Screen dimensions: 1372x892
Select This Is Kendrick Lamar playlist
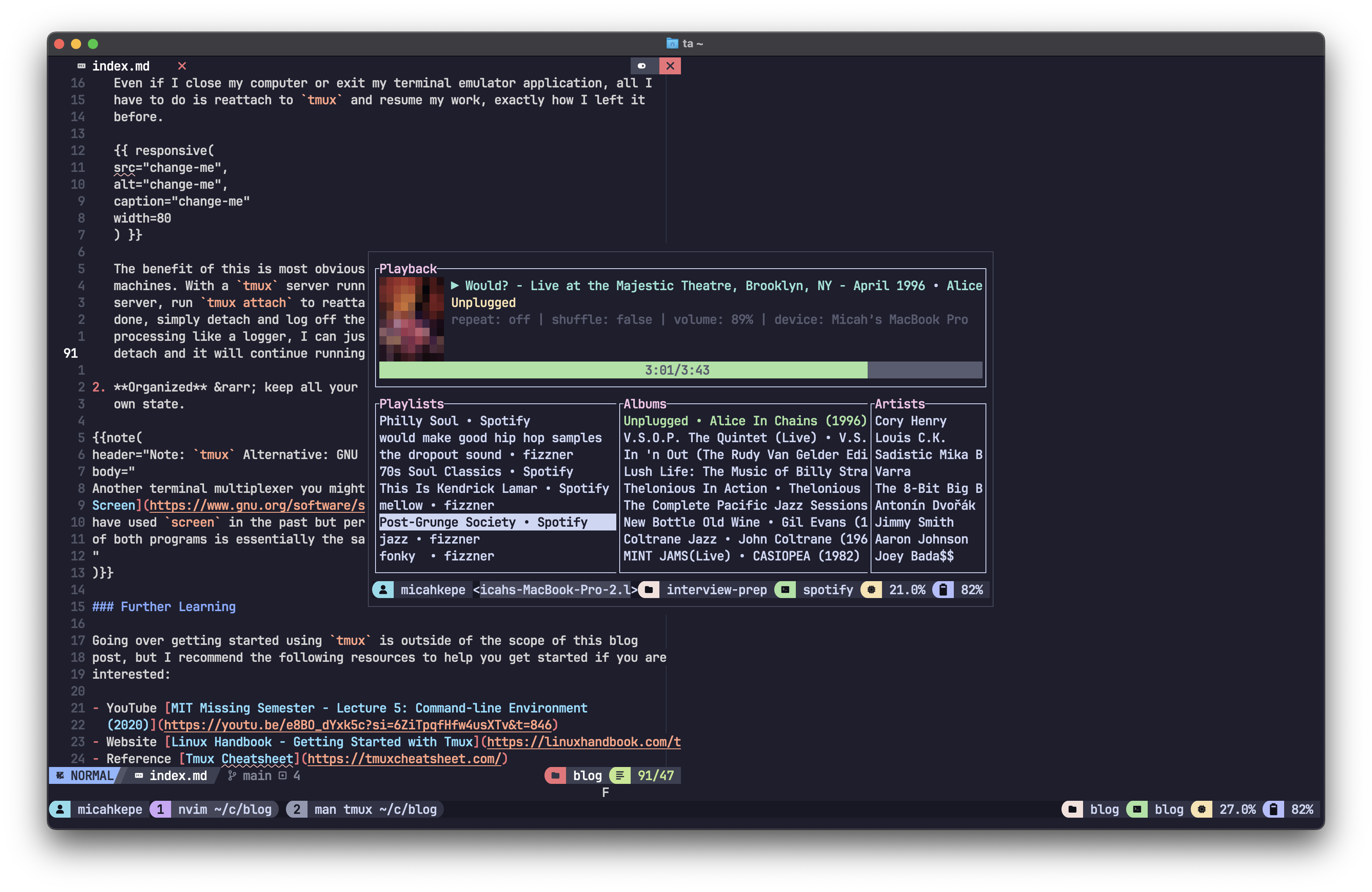click(494, 488)
